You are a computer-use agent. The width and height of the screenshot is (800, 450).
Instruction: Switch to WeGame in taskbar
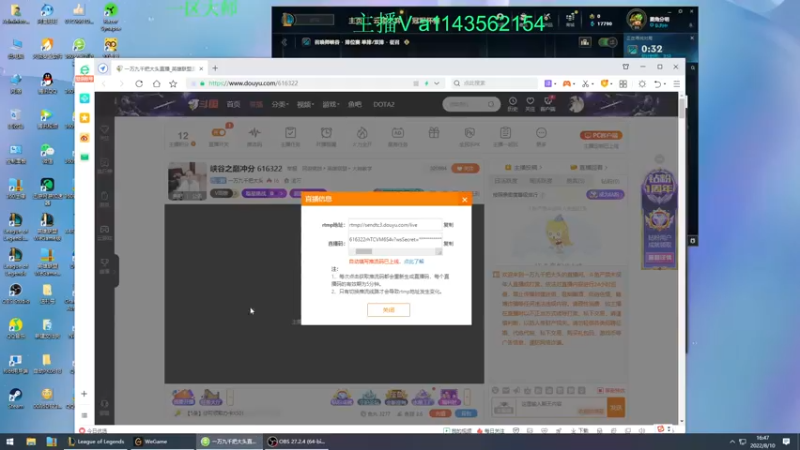click(163, 441)
